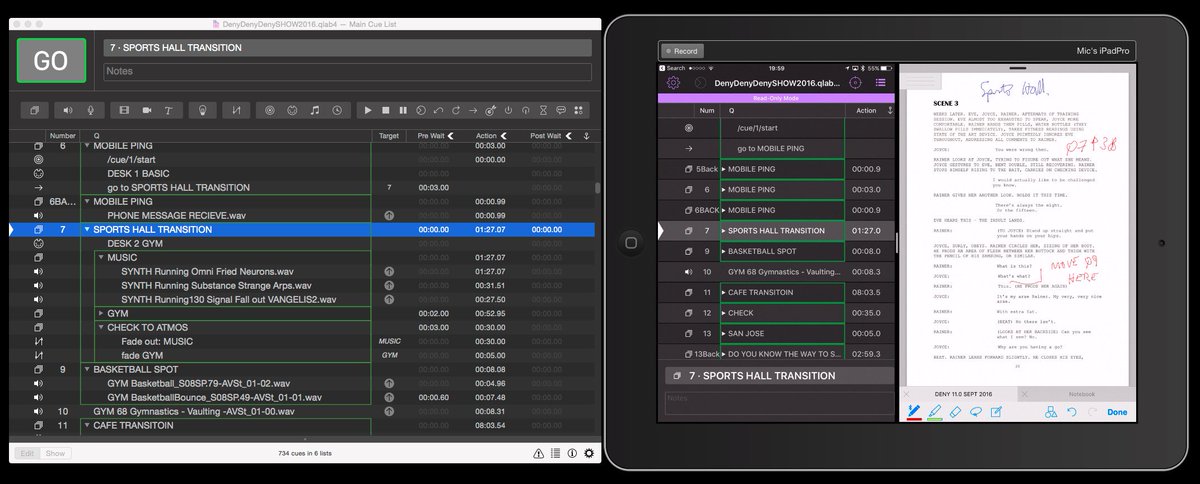Add a Target cue from toolbar

(491, 110)
